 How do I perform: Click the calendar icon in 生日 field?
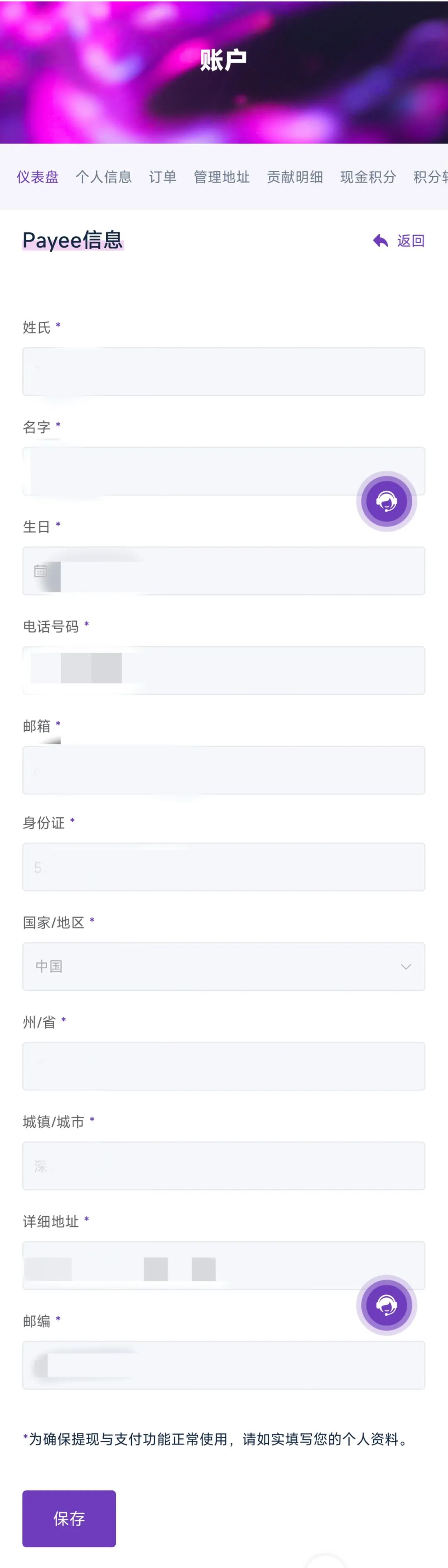(40, 571)
